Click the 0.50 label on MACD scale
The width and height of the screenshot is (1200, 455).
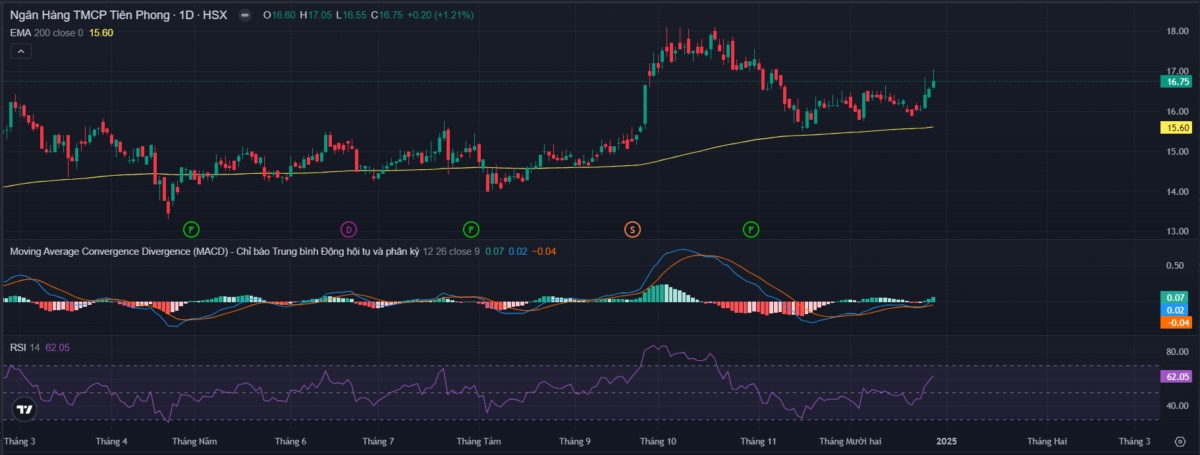pyautogui.click(x=1176, y=266)
